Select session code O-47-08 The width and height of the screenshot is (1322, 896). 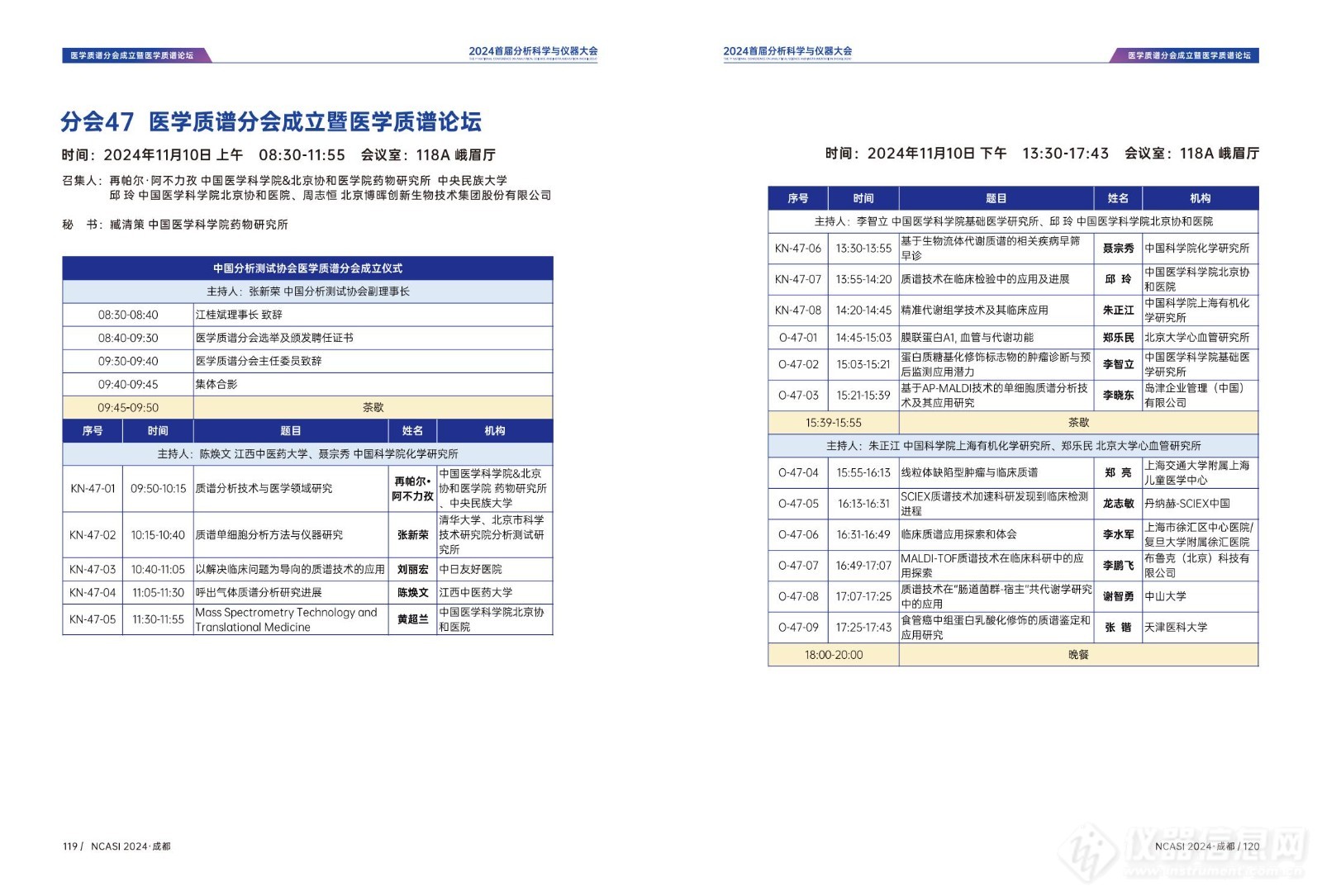(798, 596)
